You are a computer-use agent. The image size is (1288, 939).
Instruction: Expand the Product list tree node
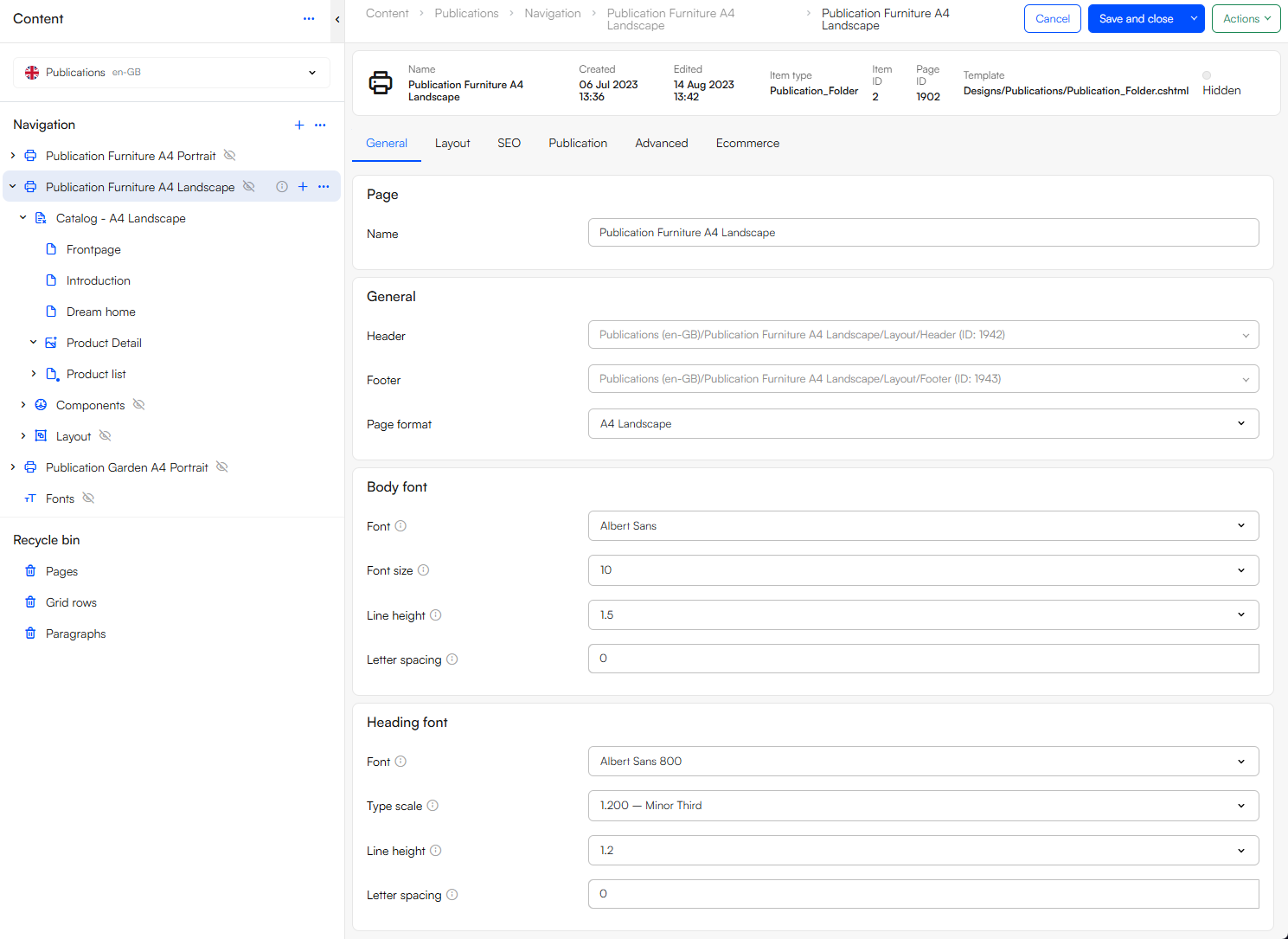[34, 374]
